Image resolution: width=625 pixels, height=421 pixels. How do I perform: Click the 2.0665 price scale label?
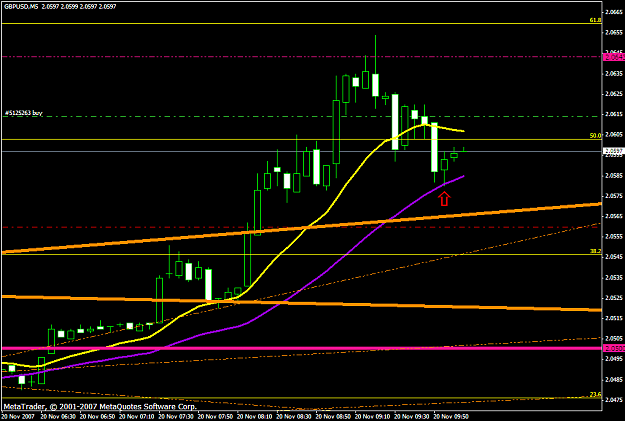coord(614,12)
